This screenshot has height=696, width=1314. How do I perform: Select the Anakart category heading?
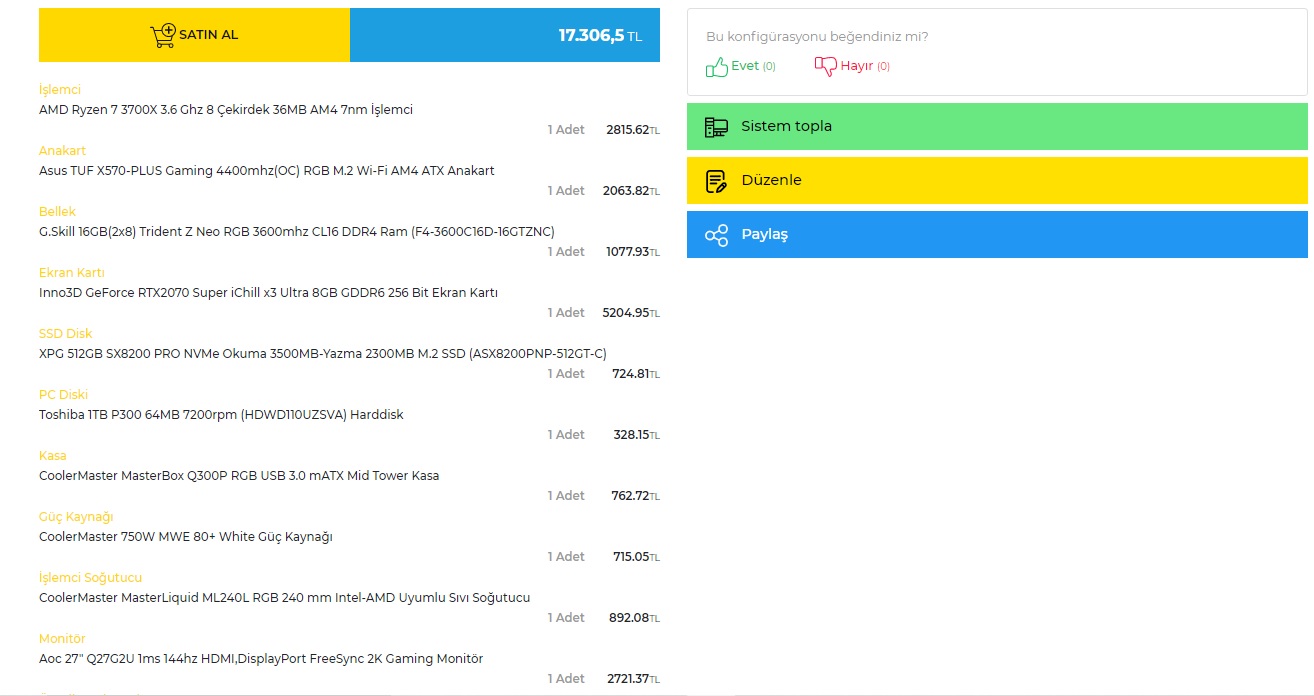click(63, 150)
